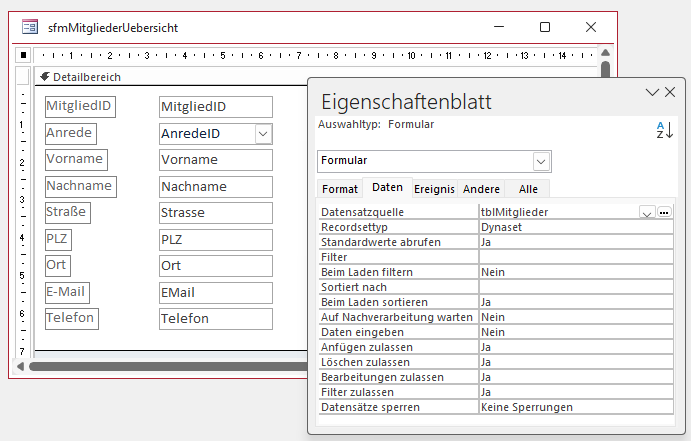Screen dimensions: 691x441
Task: Click the horizontal scrollbar thumb in form window
Action: (x=168, y=367)
